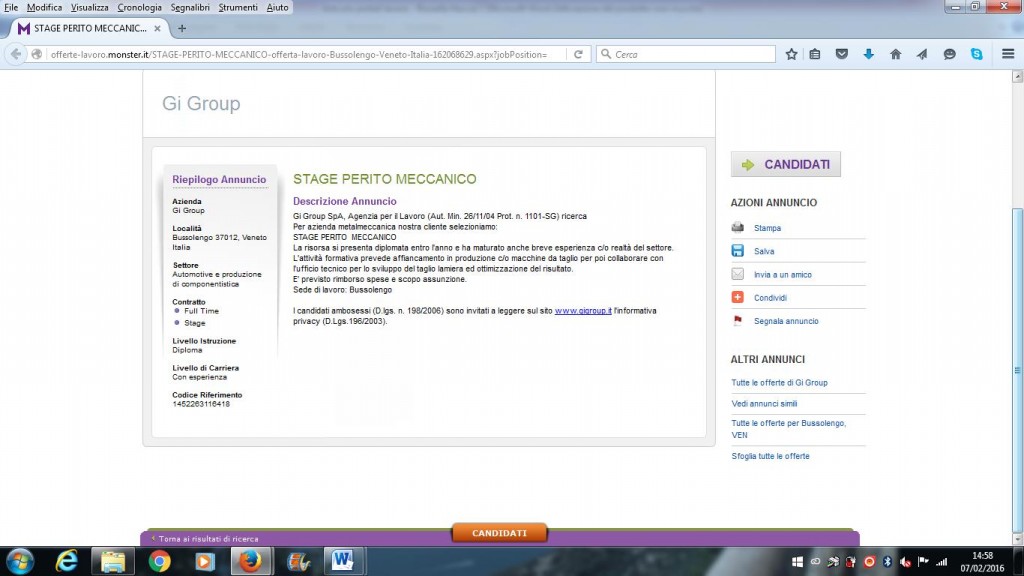Click the scrollbar down arrow
The height and width of the screenshot is (576, 1024).
pos(1017,539)
